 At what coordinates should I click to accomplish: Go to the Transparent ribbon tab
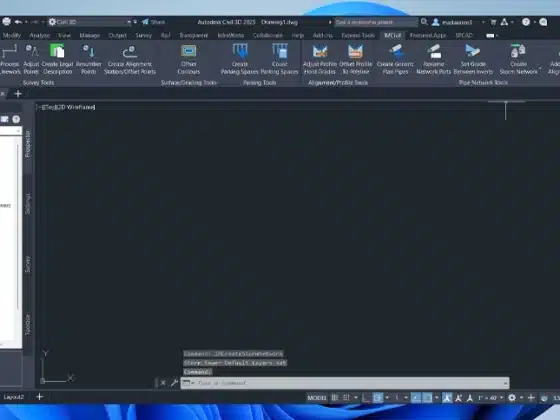[x=194, y=35]
